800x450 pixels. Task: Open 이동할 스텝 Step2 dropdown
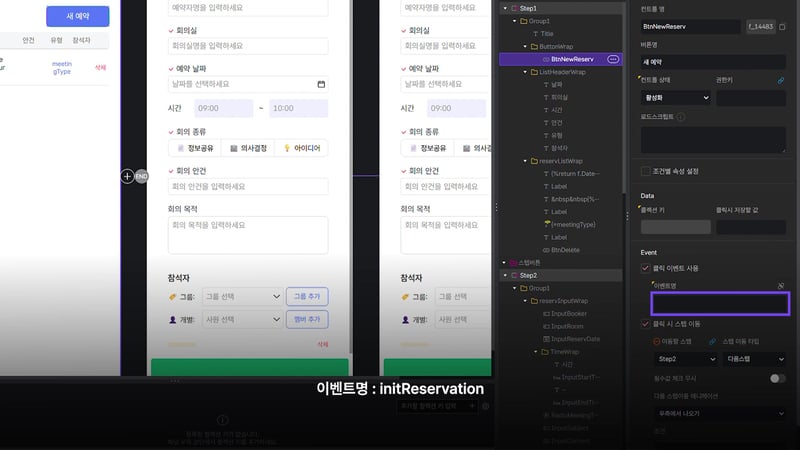tap(685, 359)
